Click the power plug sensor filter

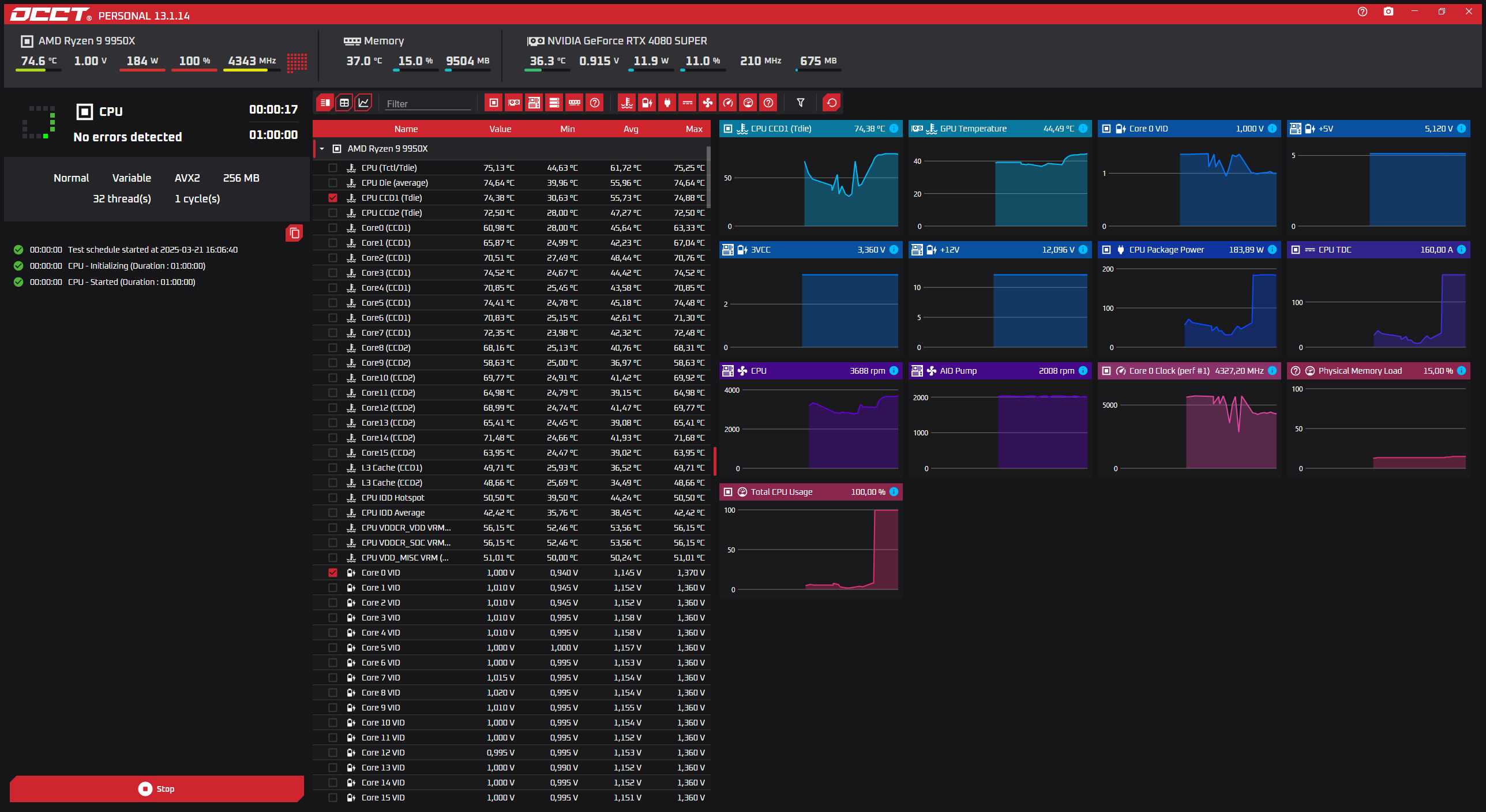pyautogui.click(x=667, y=103)
